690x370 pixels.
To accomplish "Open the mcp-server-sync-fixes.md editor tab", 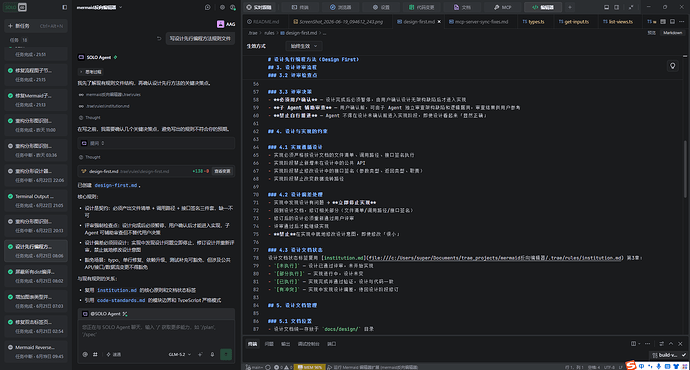I will click(478, 22).
